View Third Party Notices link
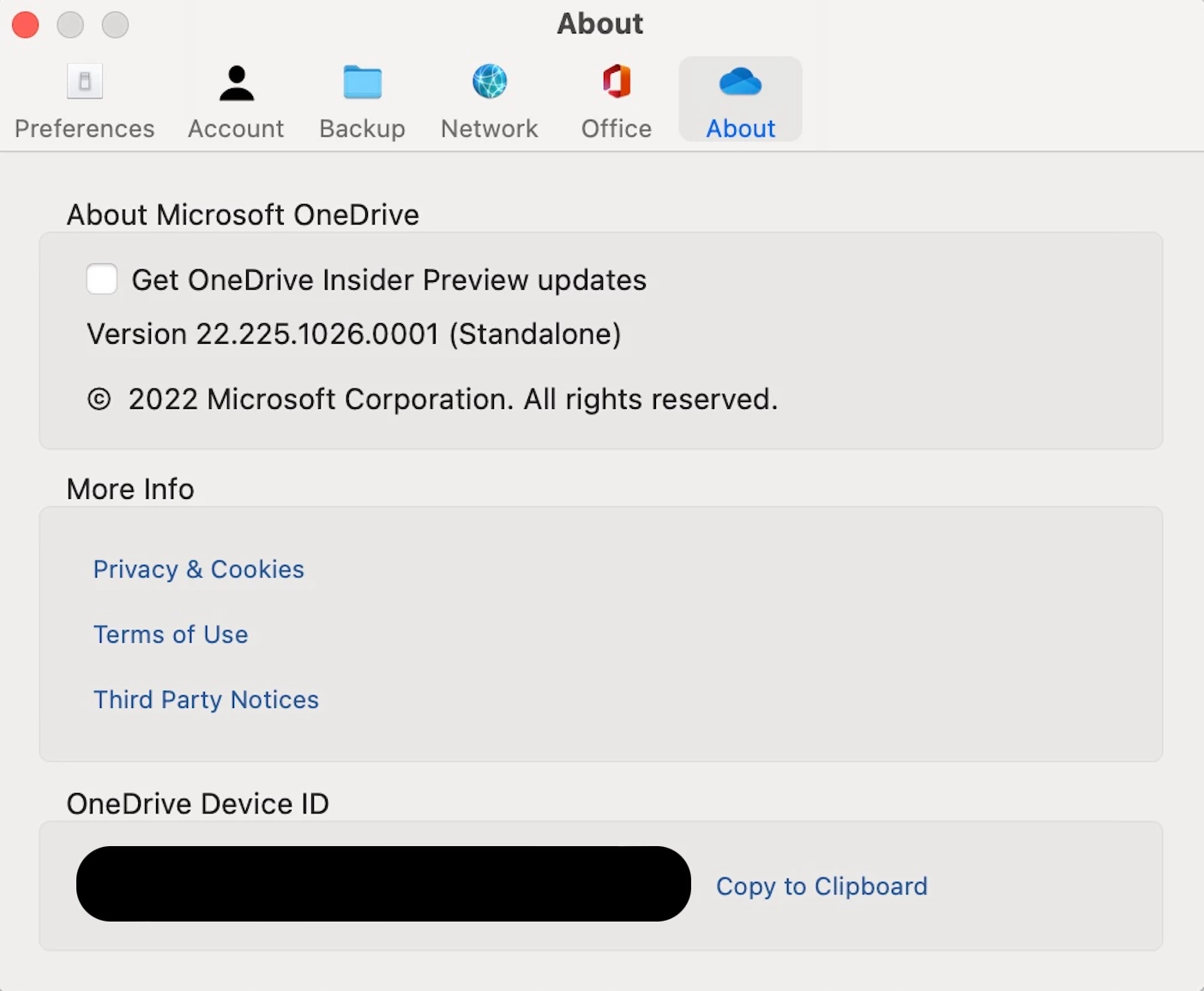This screenshot has height=991, width=1204. pos(206,700)
